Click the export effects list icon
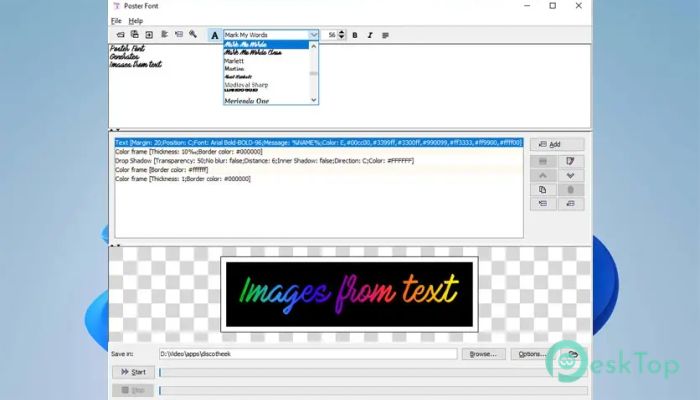Viewport: 700px width, 400px height. click(571, 204)
